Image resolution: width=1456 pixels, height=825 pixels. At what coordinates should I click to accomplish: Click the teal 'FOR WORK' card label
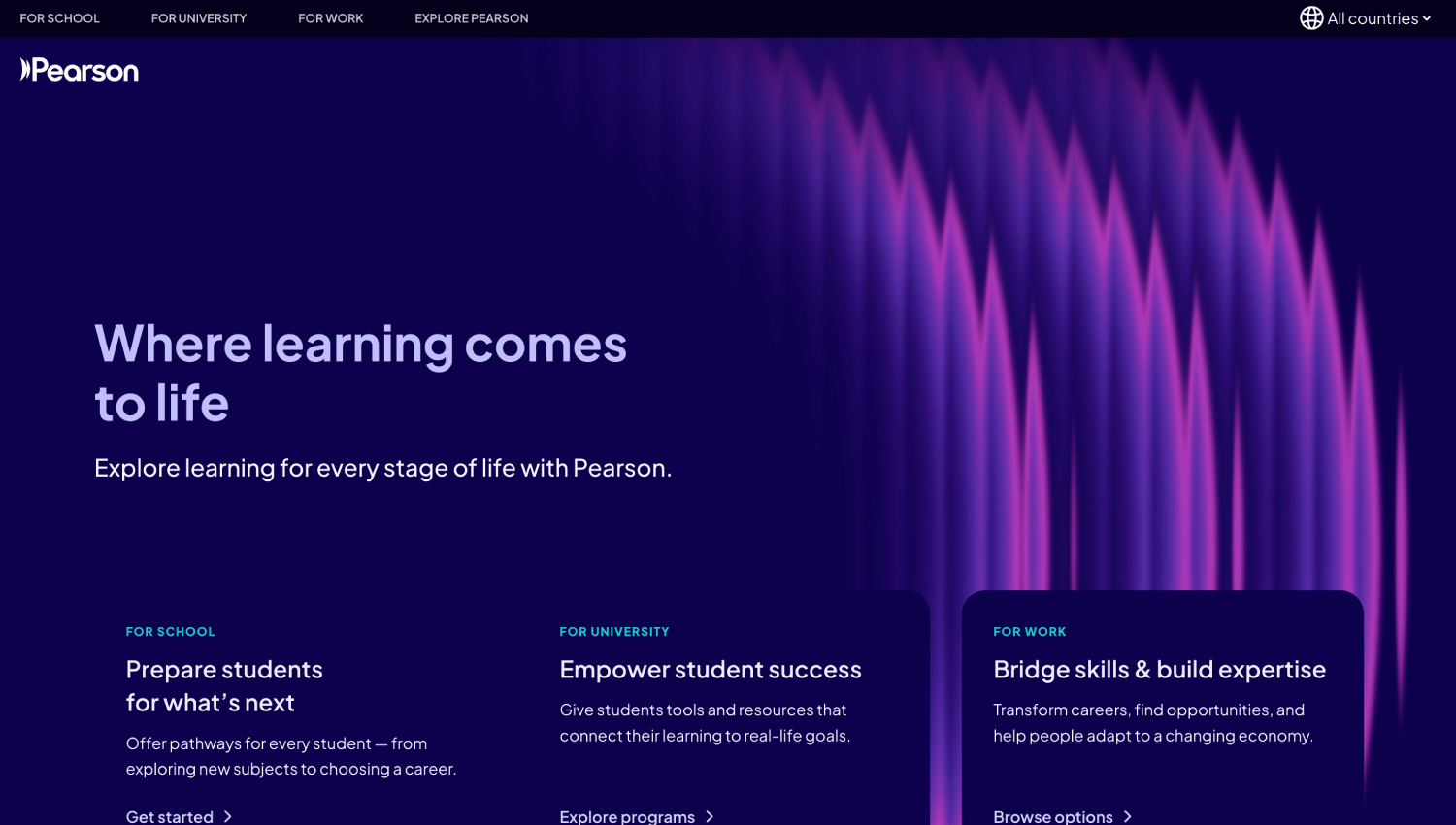pos(1030,632)
